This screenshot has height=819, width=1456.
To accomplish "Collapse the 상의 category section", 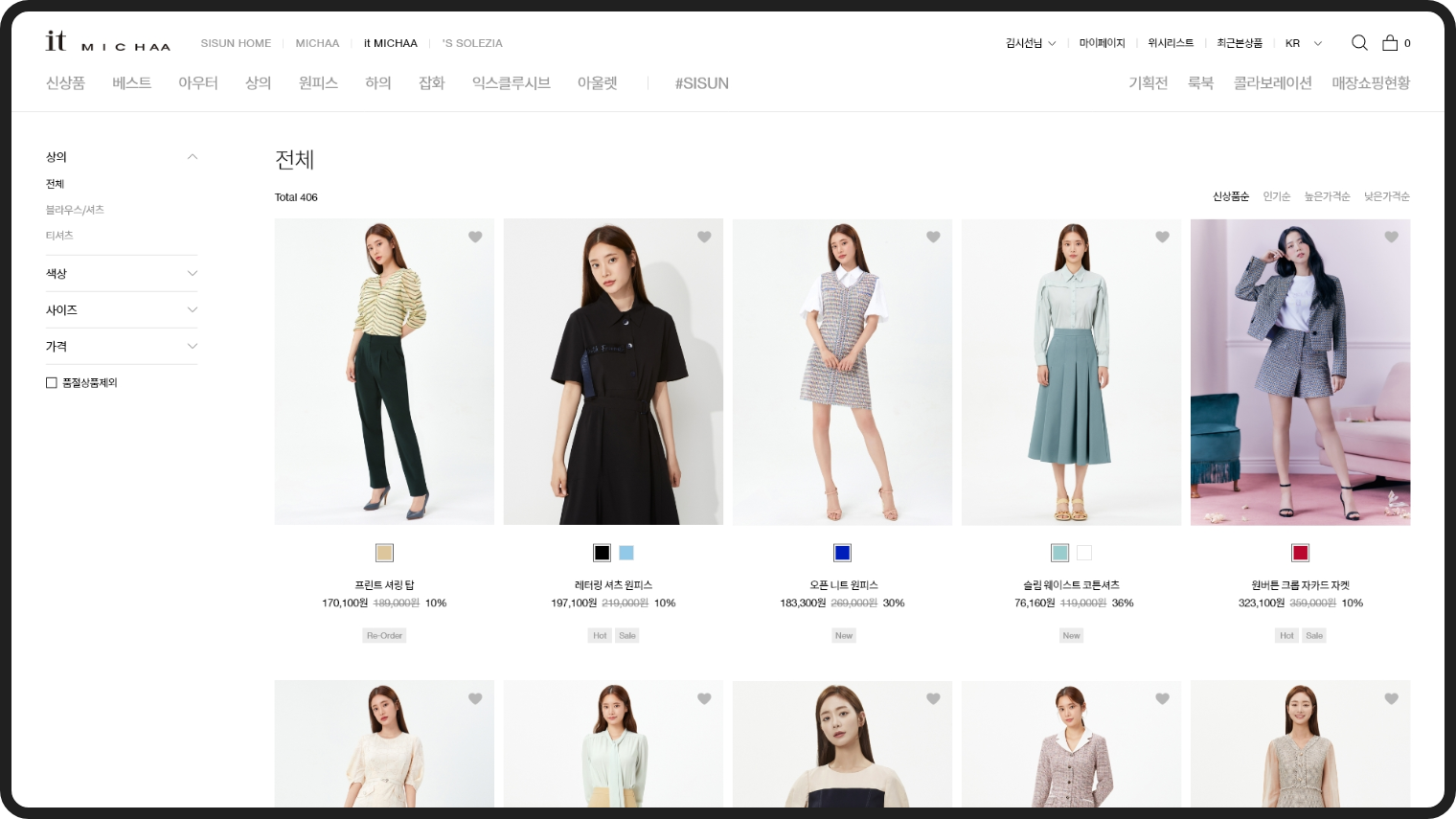I will point(193,156).
